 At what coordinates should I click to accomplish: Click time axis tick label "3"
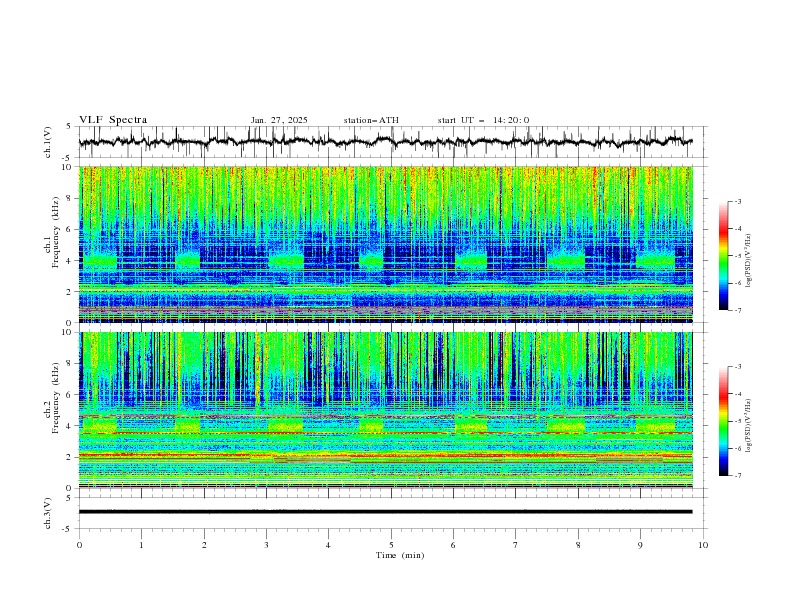coord(266,545)
